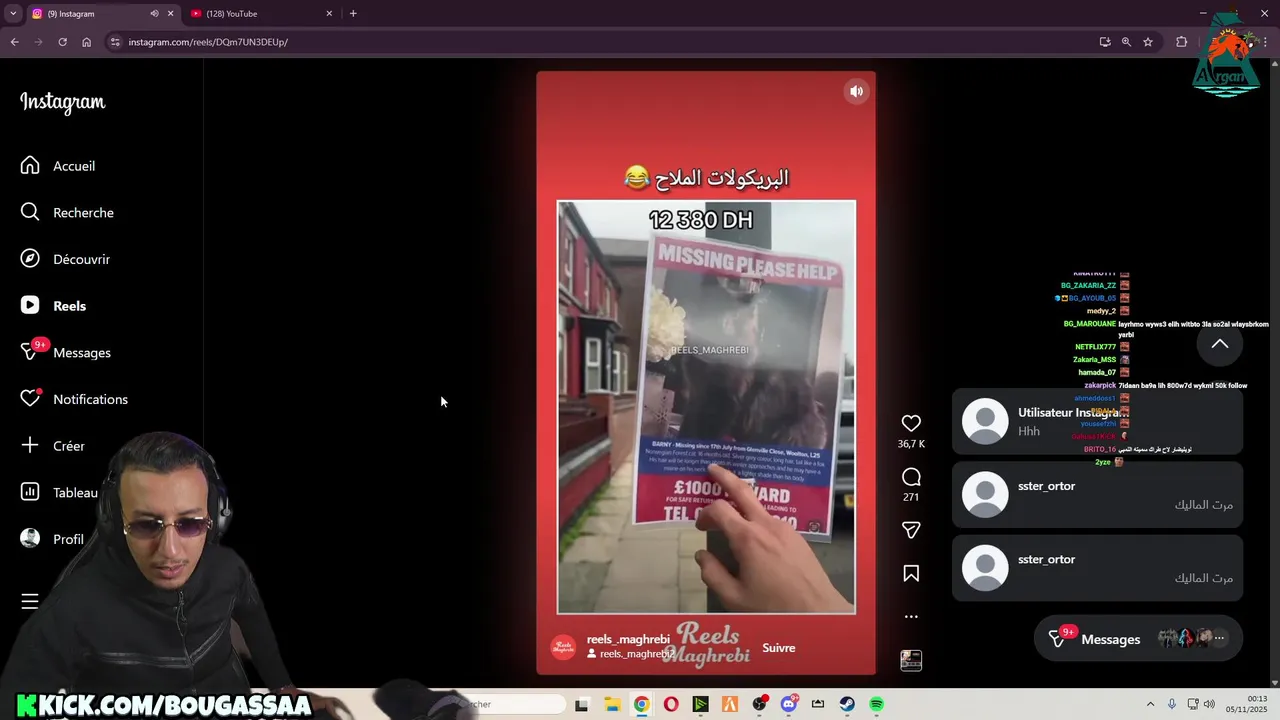Open the Notifications panel
Image resolution: width=1280 pixels, height=720 pixels.
pyautogui.click(x=74, y=399)
